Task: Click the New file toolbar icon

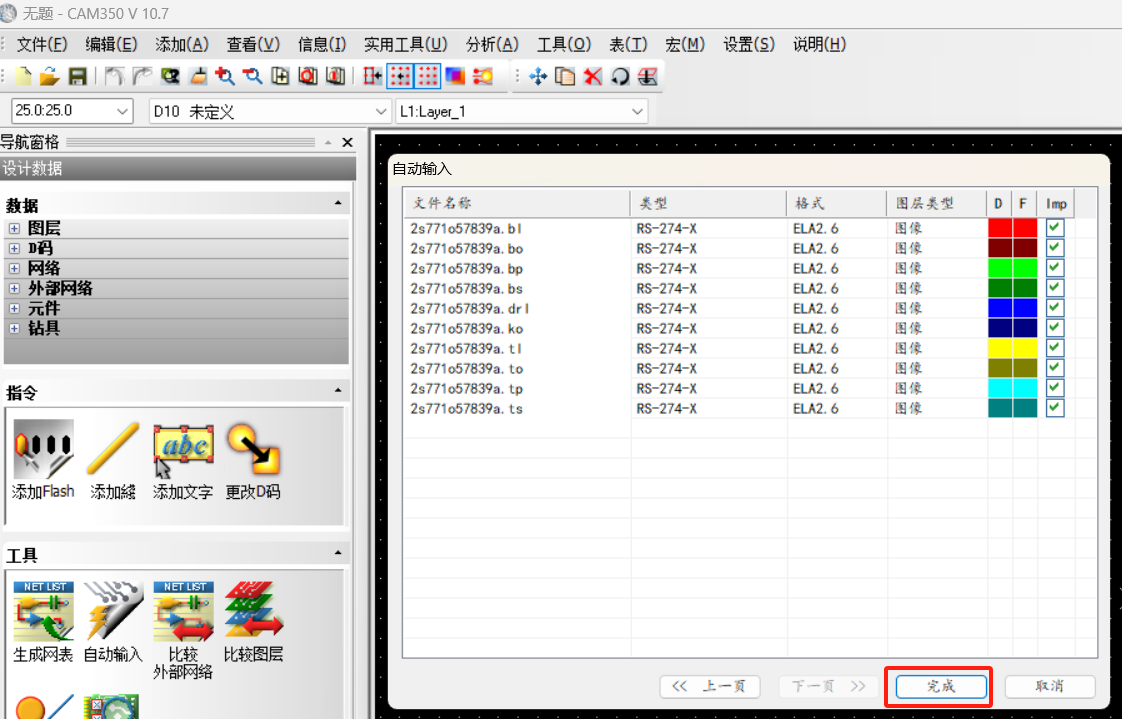Action: pos(23,76)
